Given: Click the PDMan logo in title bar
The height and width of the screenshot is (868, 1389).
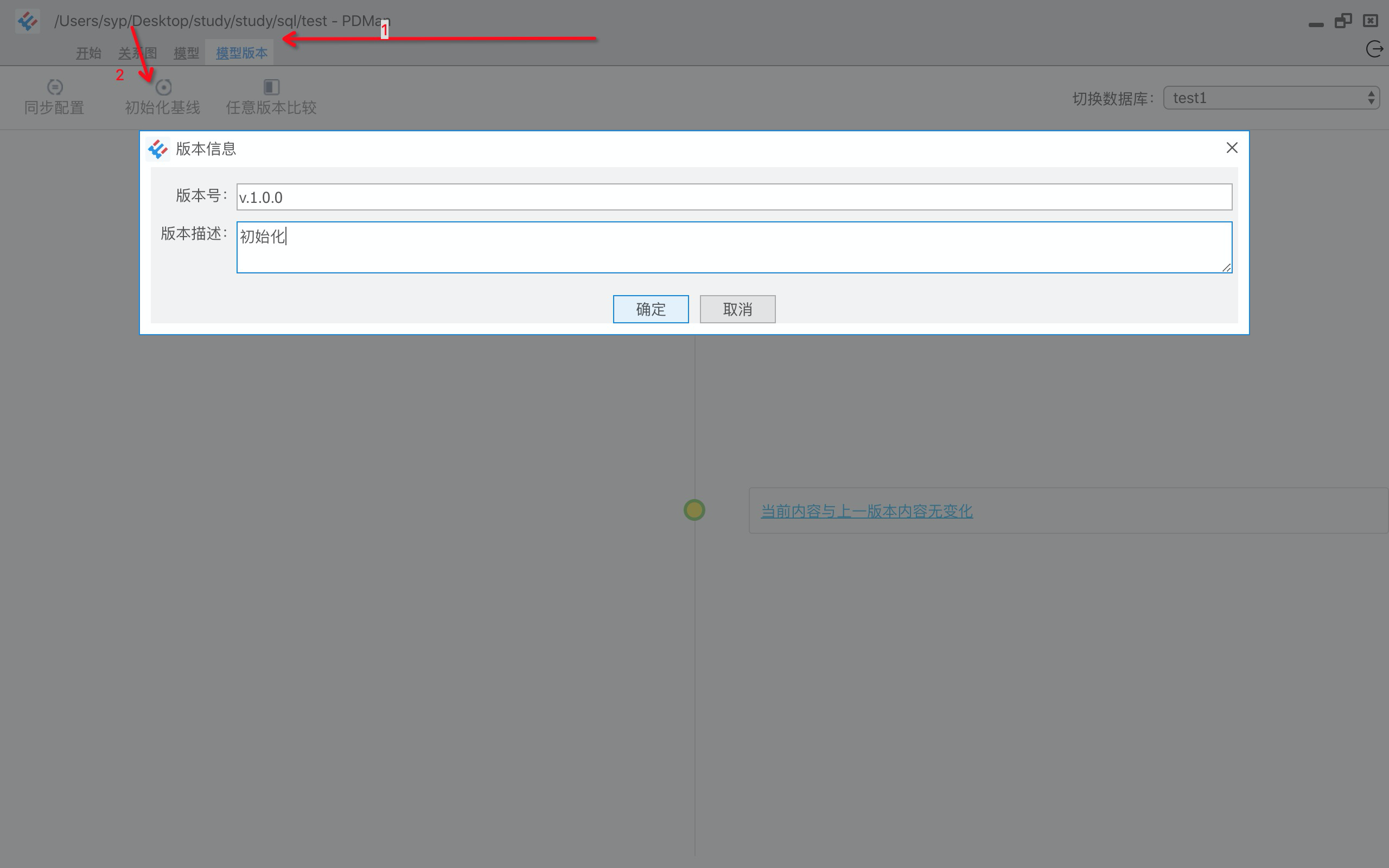Looking at the screenshot, I should coord(27,21).
